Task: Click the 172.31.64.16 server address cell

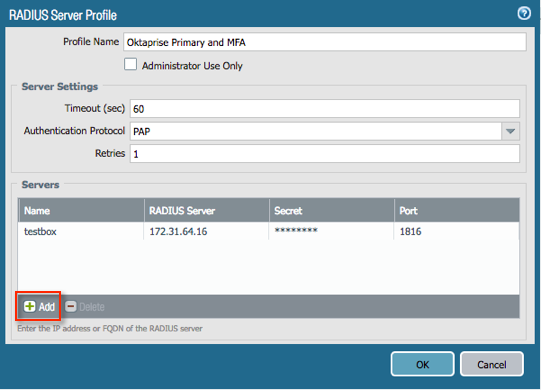Action: click(x=206, y=231)
